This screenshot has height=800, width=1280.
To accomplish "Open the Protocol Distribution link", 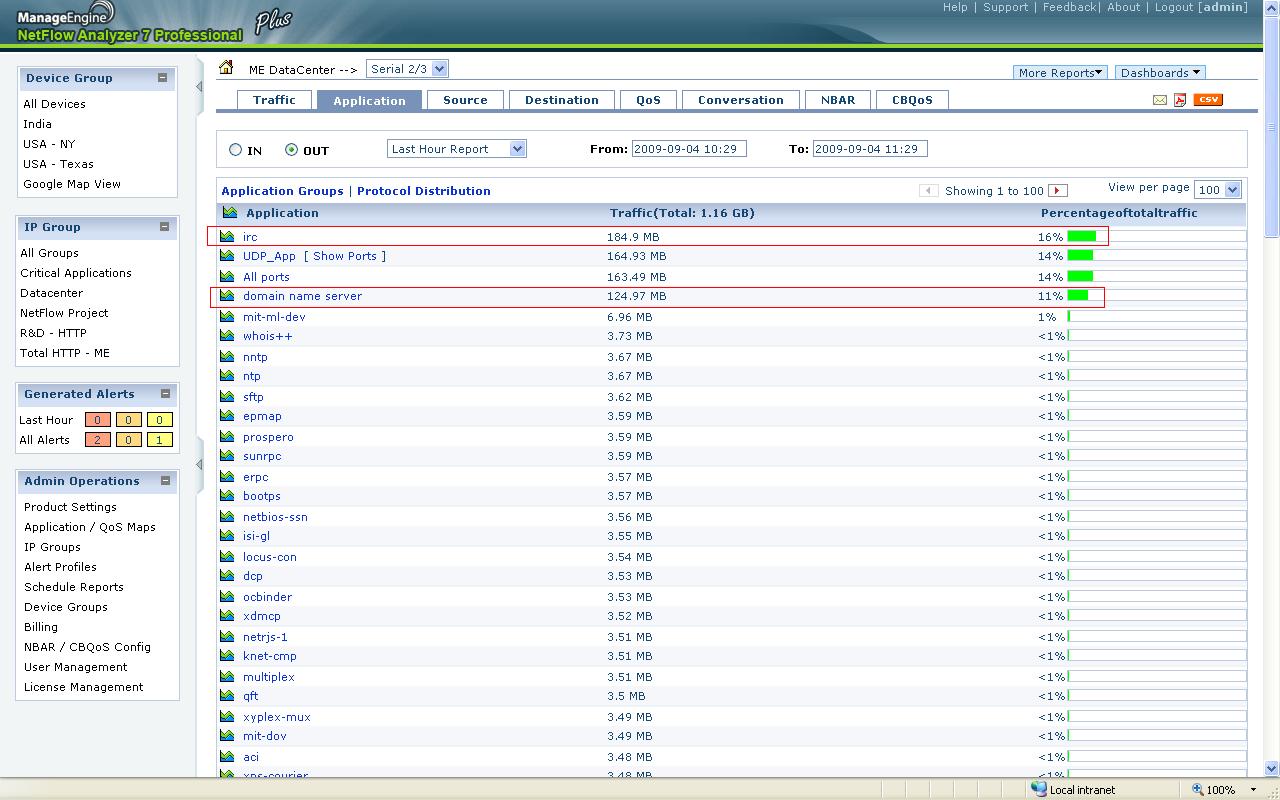I will pos(423,191).
